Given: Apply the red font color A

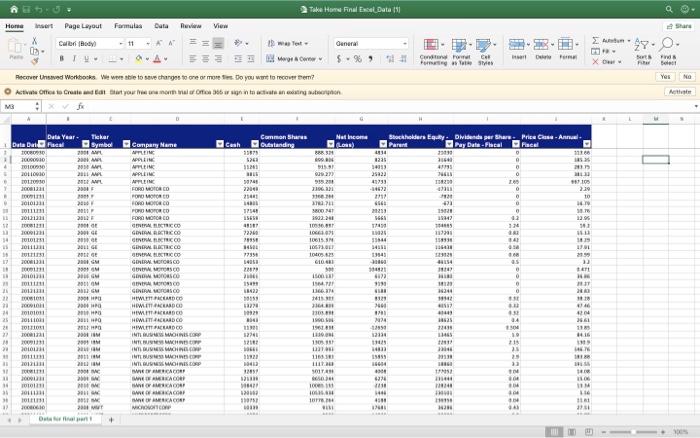Looking at the screenshot, I should (x=157, y=58).
